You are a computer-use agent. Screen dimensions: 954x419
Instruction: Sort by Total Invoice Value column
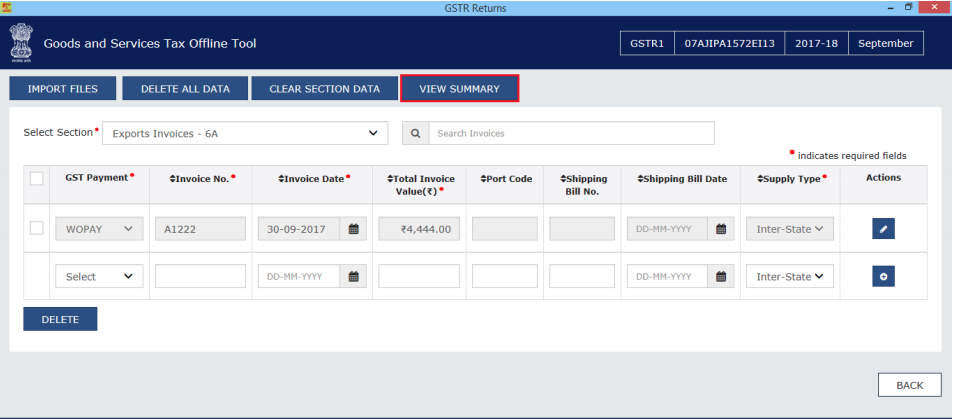click(x=420, y=184)
